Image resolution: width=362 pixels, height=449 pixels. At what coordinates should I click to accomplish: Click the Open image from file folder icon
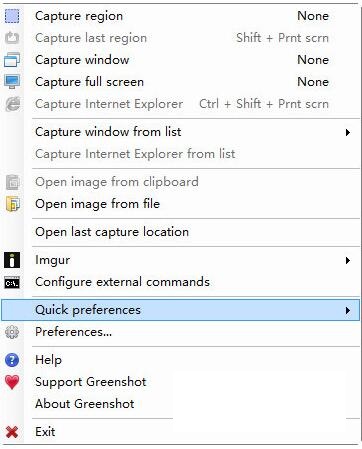(x=12, y=204)
